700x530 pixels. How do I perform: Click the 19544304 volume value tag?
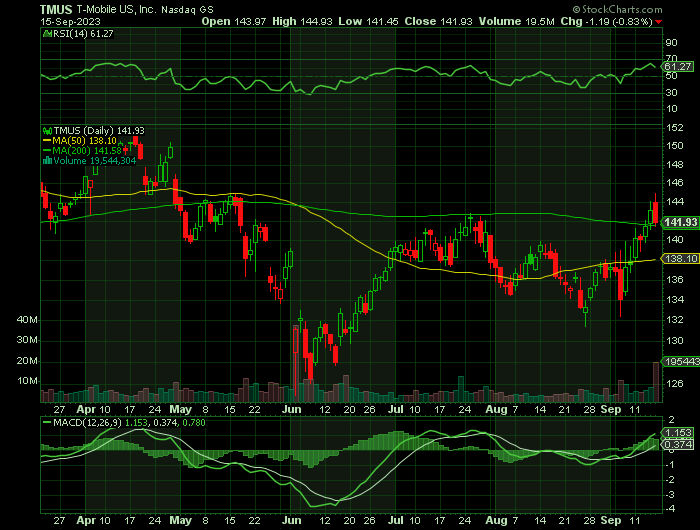679,362
